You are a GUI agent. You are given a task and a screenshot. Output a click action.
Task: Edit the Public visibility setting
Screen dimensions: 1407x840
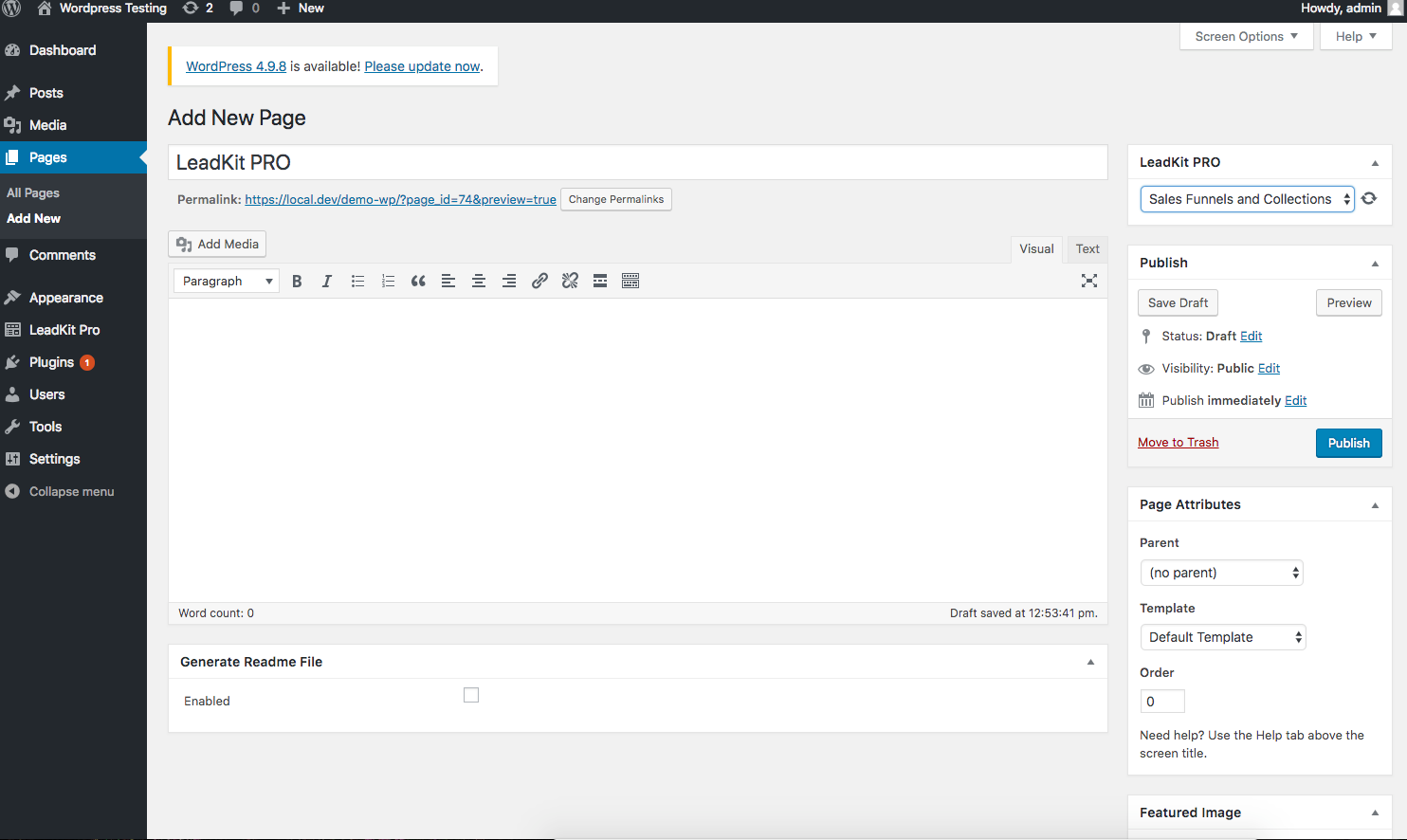pos(1269,368)
